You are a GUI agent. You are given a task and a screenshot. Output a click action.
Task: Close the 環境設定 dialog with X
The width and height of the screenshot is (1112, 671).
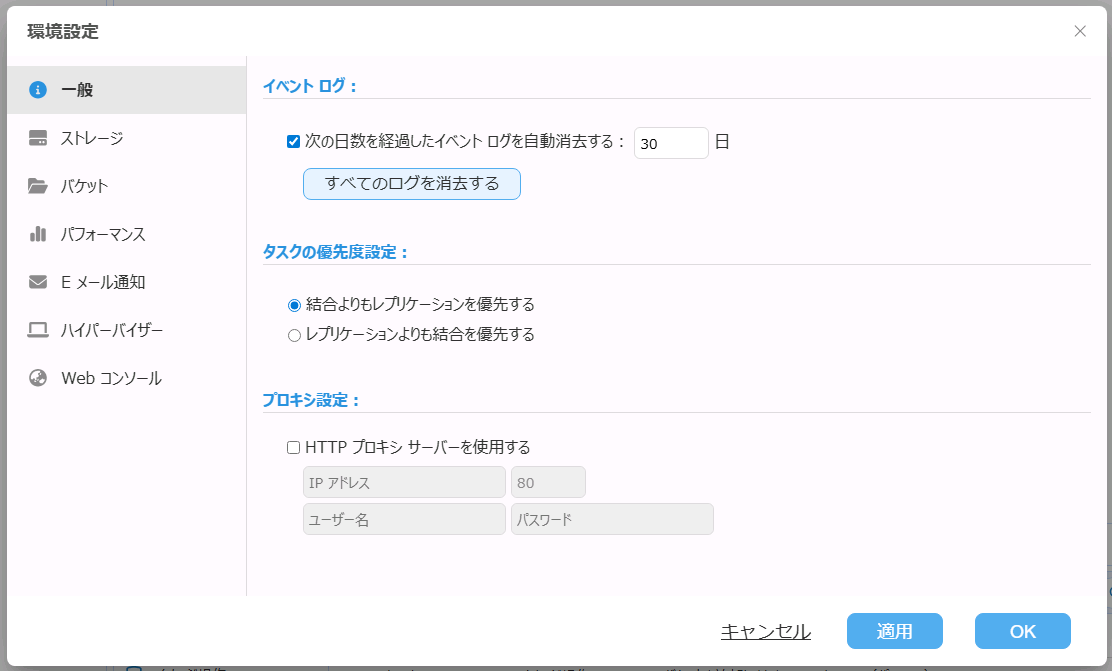pyautogui.click(x=1080, y=31)
